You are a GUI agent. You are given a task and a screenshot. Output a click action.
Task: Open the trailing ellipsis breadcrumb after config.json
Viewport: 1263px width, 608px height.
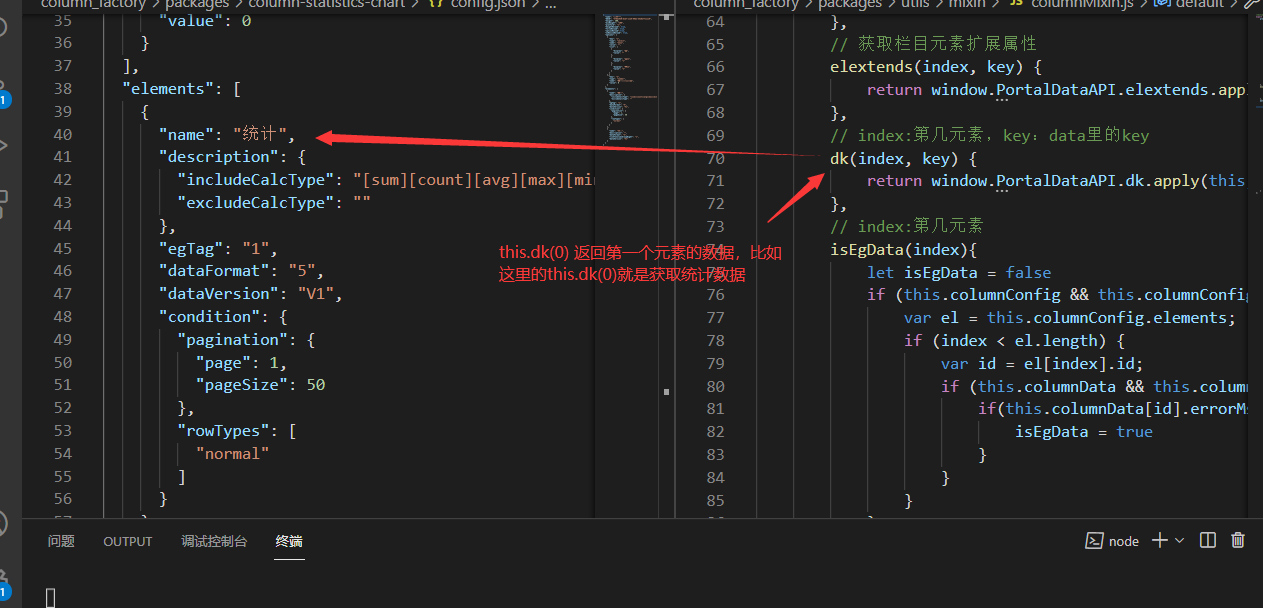(x=549, y=4)
